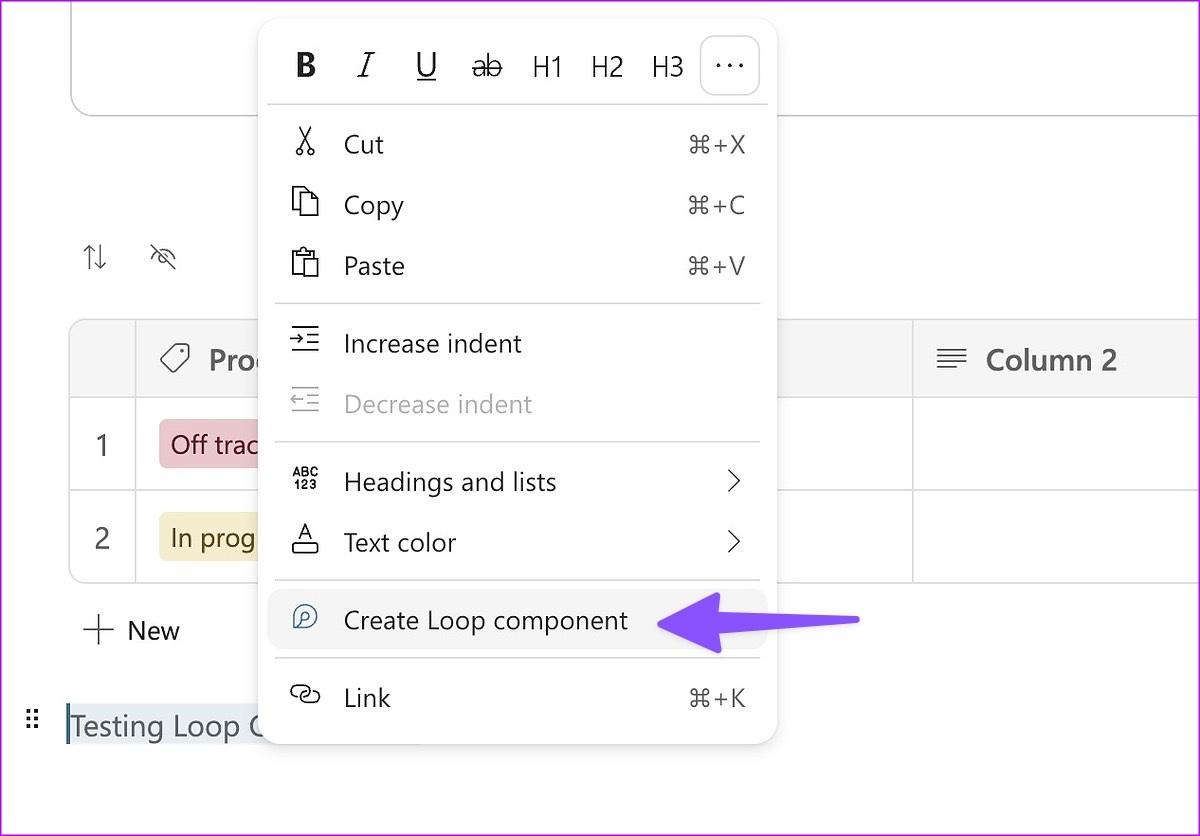Toggle bold formatting in the context toolbar
Screen dimensions: 1200x836
pos(306,66)
